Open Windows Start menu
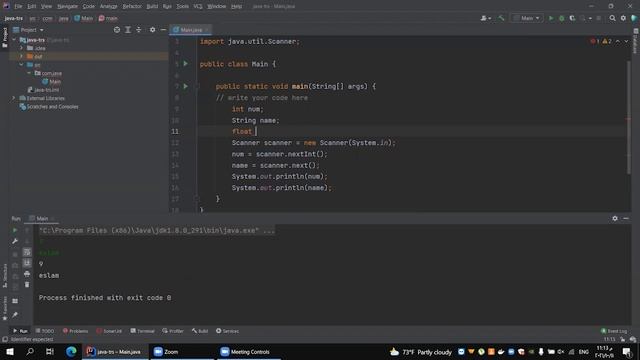640x360 pixels. click(x=10, y=351)
